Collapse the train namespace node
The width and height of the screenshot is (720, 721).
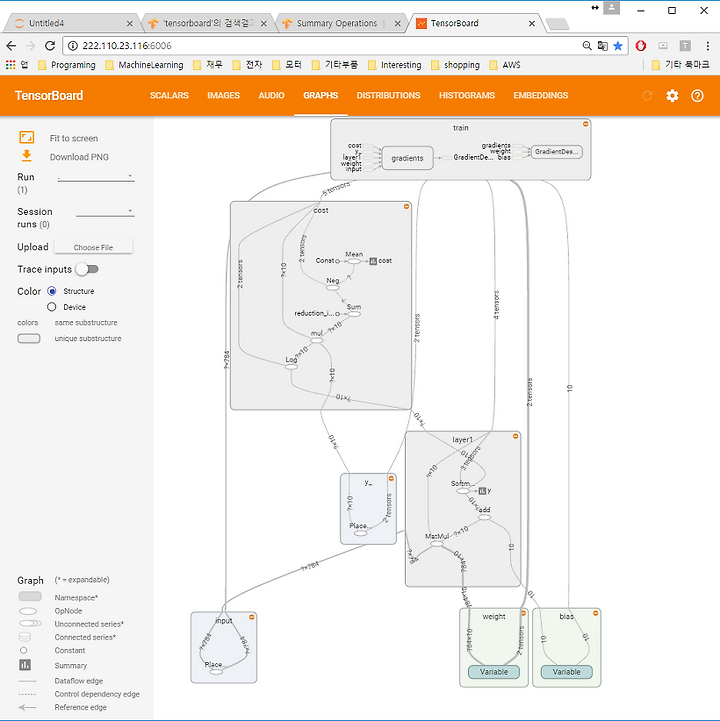click(x=585, y=124)
